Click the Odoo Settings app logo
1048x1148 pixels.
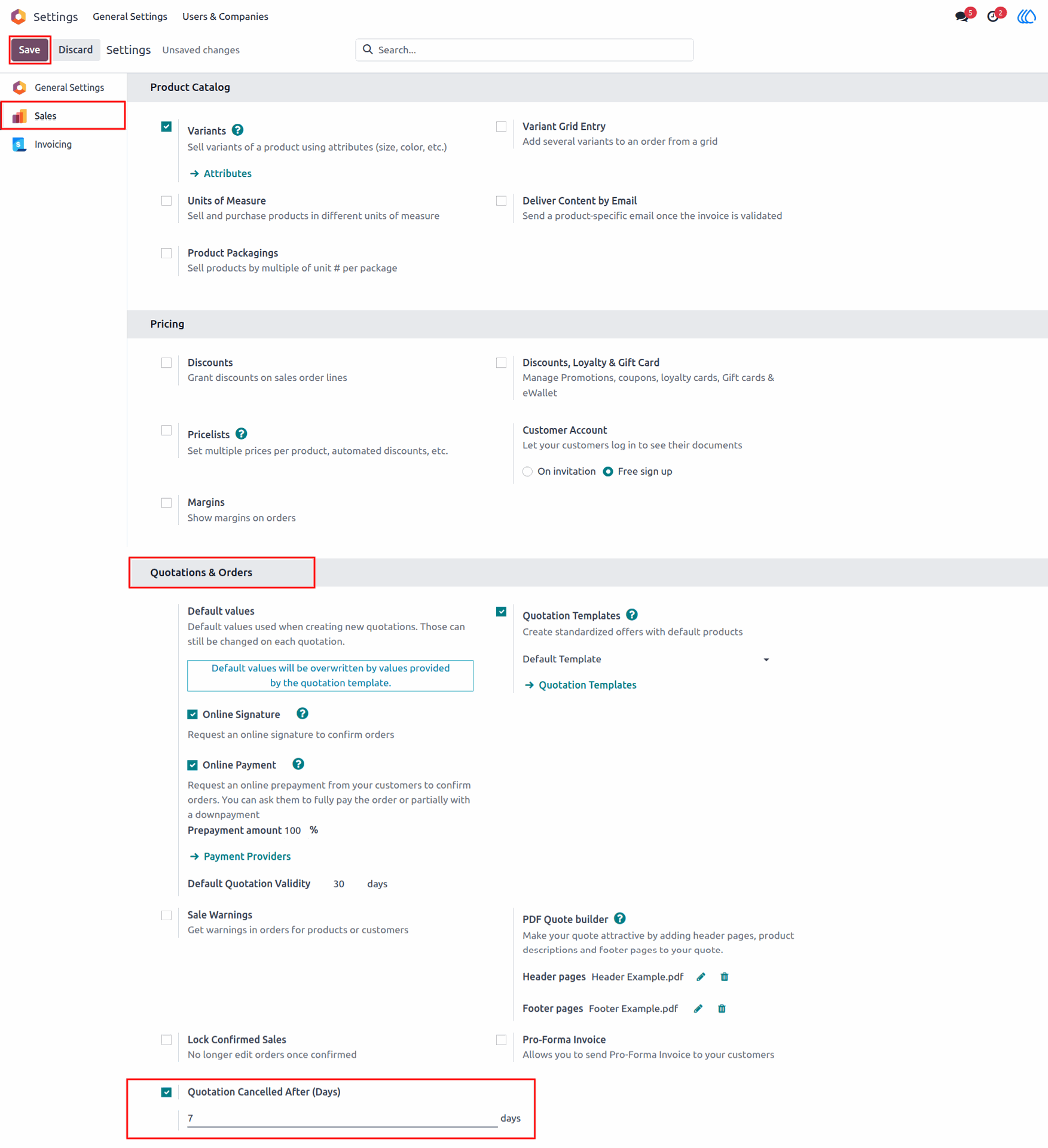click(19, 16)
